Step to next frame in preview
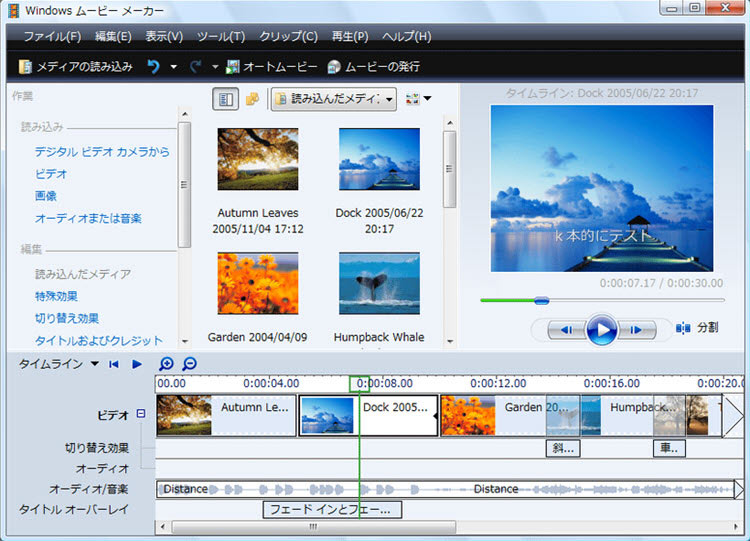 pyautogui.click(x=636, y=330)
